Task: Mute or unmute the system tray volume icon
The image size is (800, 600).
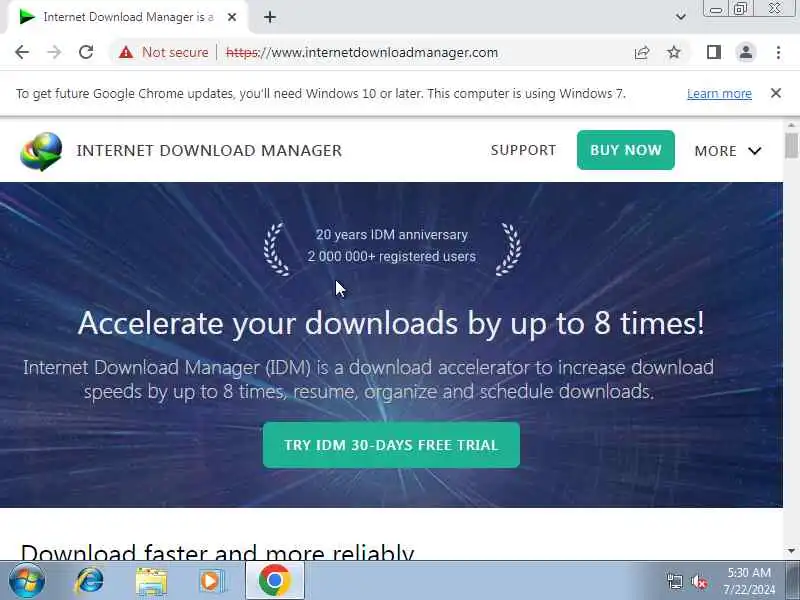Action: (x=699, y=581)
